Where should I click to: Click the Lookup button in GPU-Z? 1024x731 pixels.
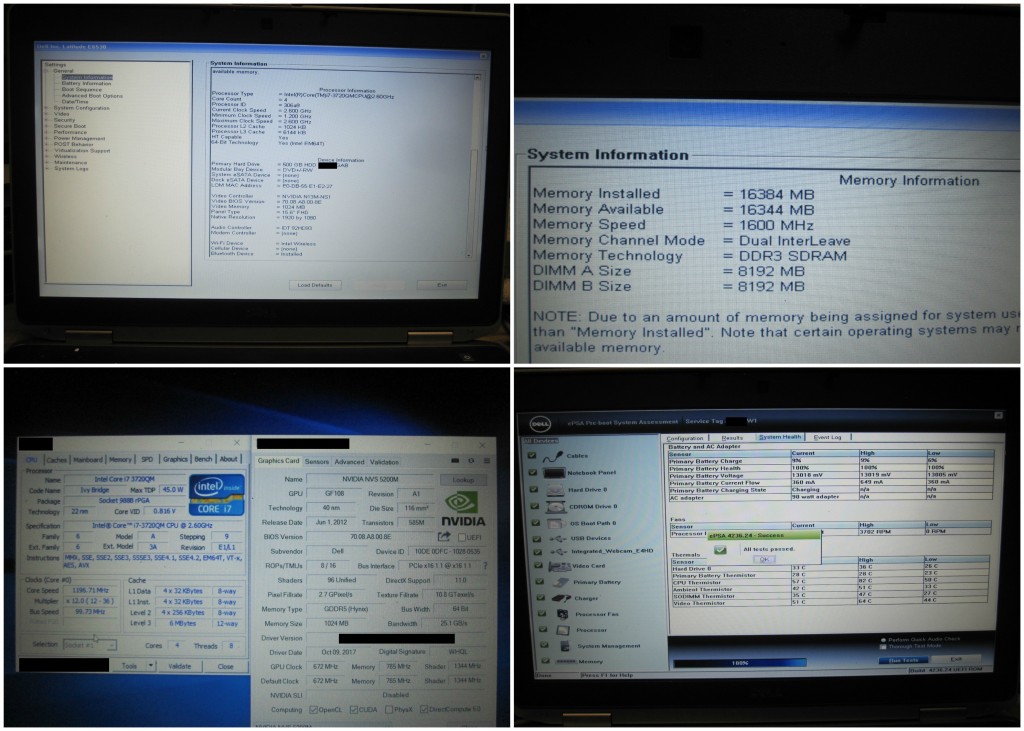(x=463, y=479)
